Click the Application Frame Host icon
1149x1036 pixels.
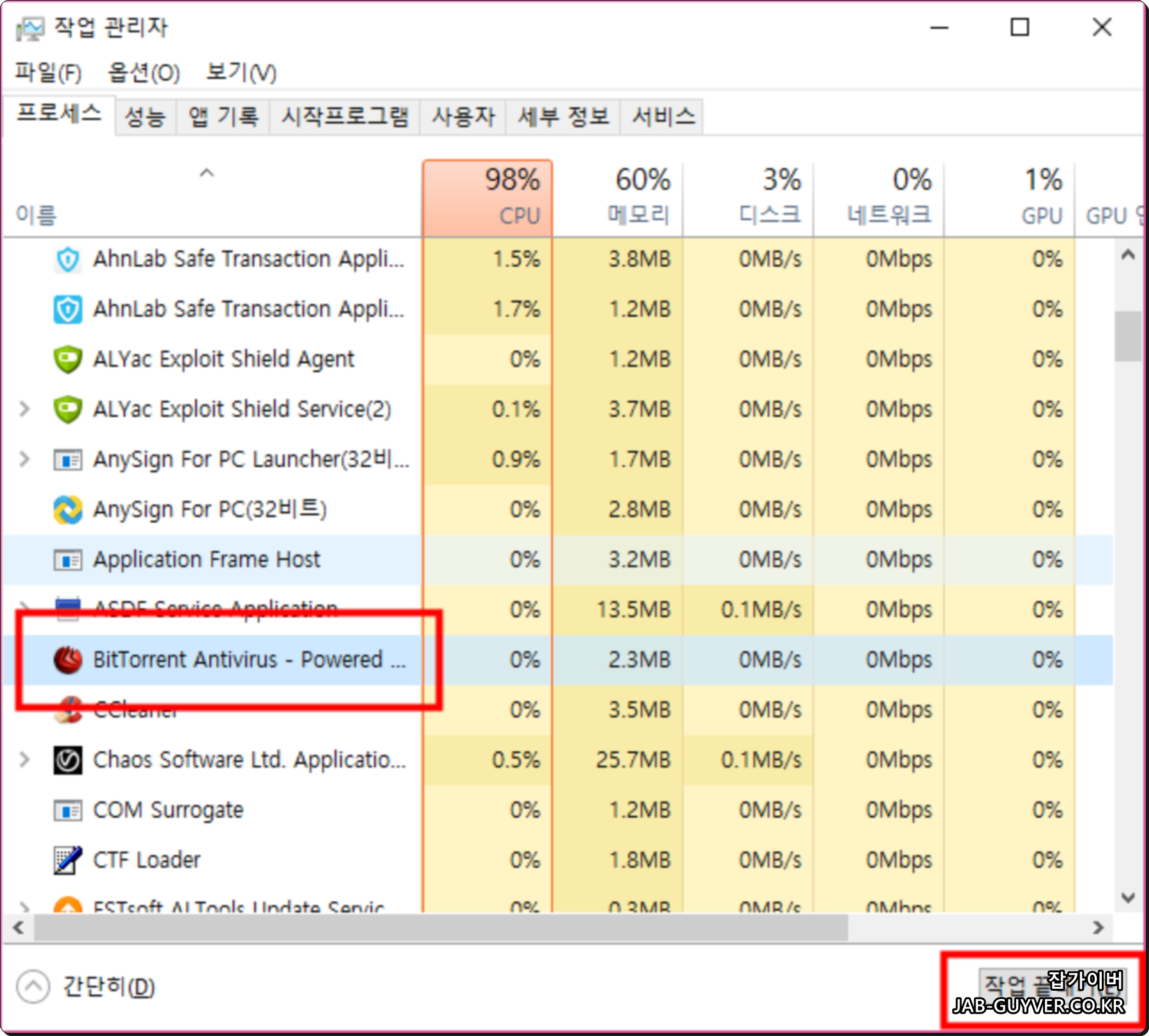[x=68, y=560]
